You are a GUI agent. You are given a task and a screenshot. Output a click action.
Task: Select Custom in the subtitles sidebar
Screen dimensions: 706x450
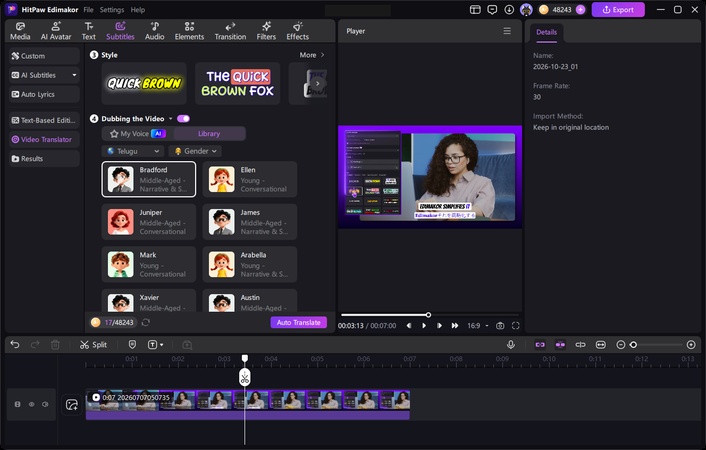point(44,56)
